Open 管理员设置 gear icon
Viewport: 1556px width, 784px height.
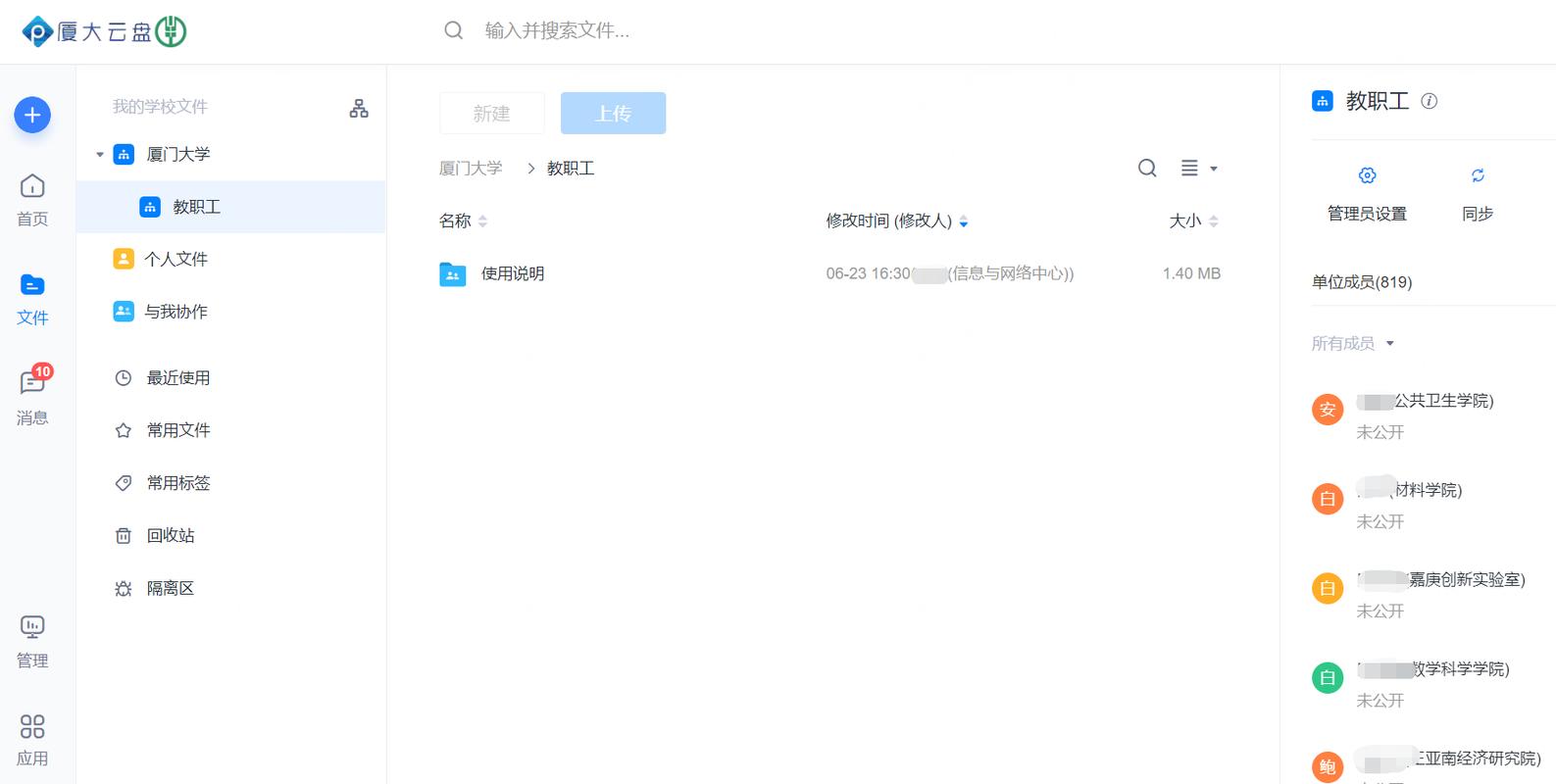tap(1367, 175)
